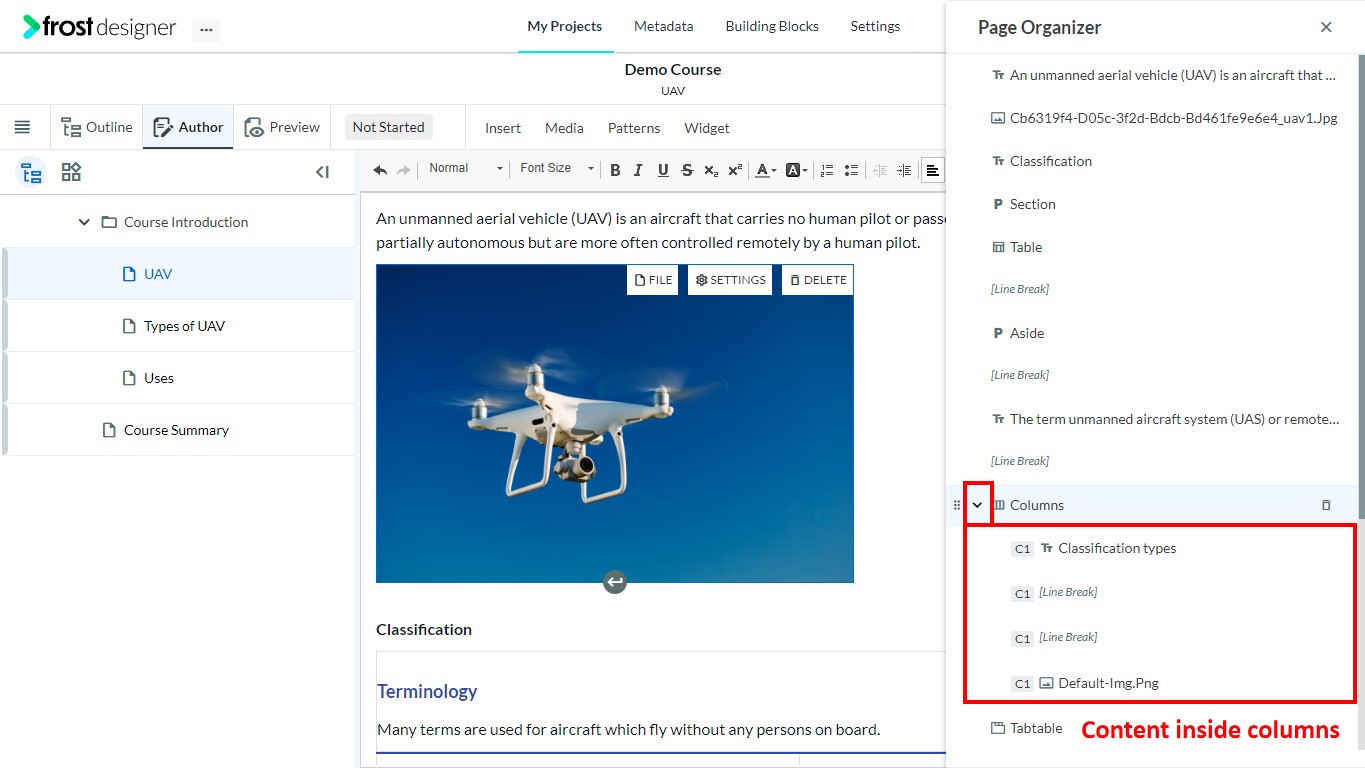1365x768 pixels.
Task: Click the FILE button on image
Action: point(653,280)
